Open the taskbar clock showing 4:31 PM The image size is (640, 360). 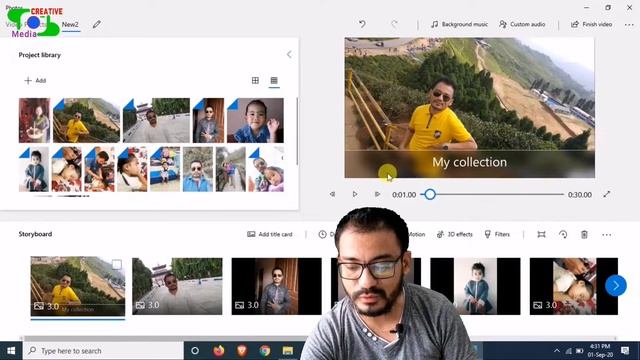click(x=601, y=351)
